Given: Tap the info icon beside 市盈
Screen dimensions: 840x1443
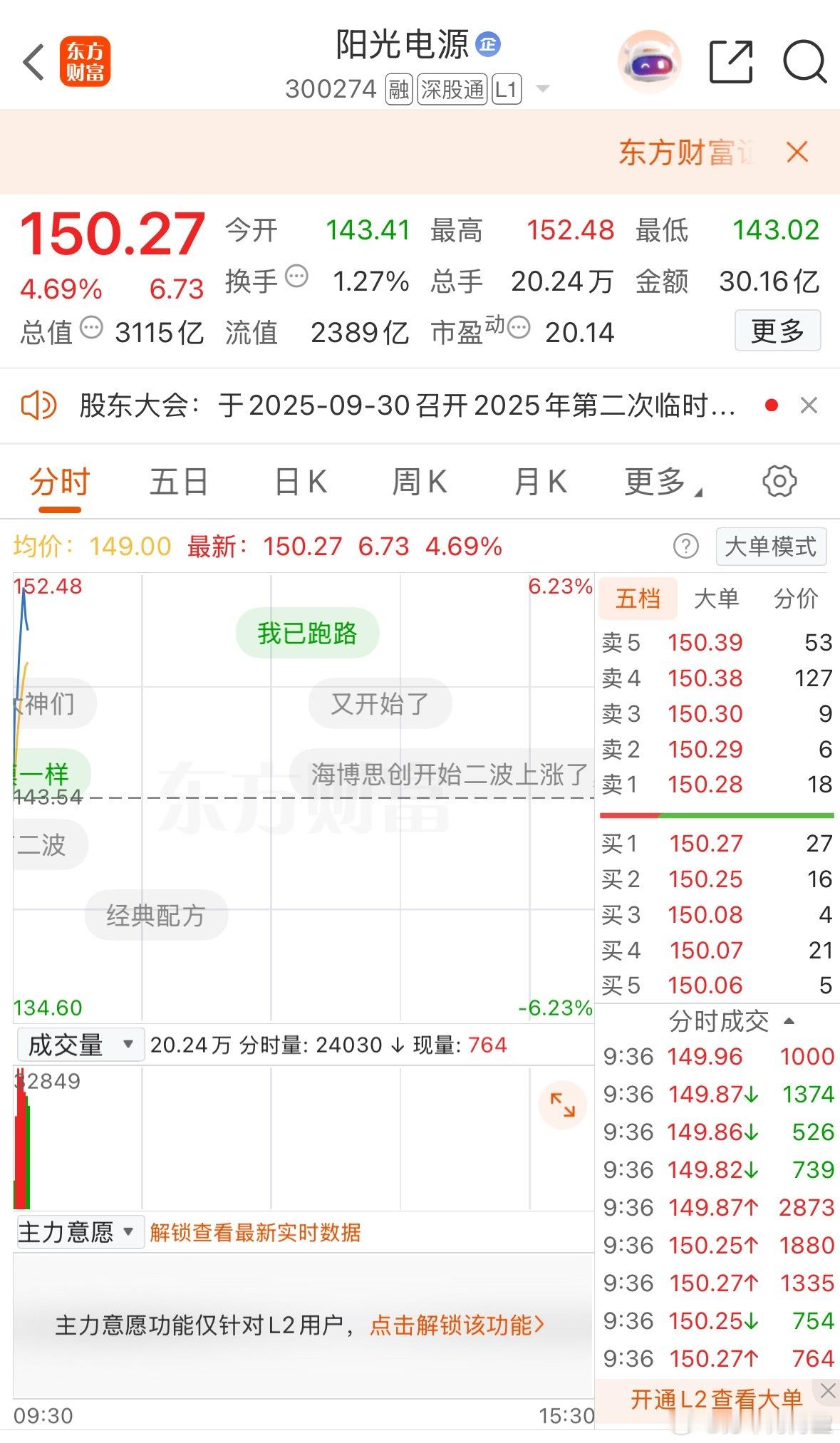Looking at the screenshot, I should tap(519, 328).
